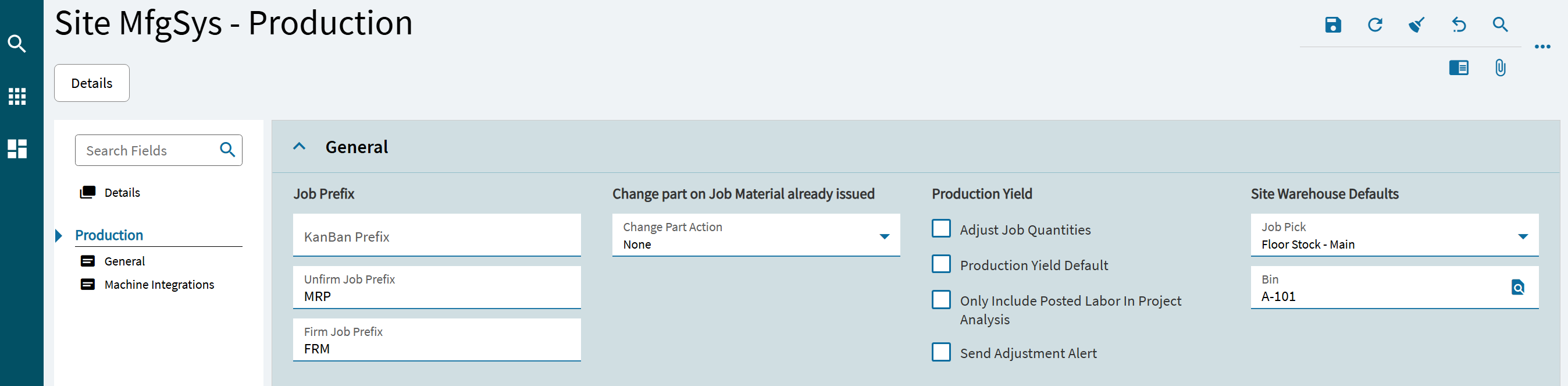1568x386 pixels.
Task: Click the General card icon in navigation
Action: pos(88,261)
